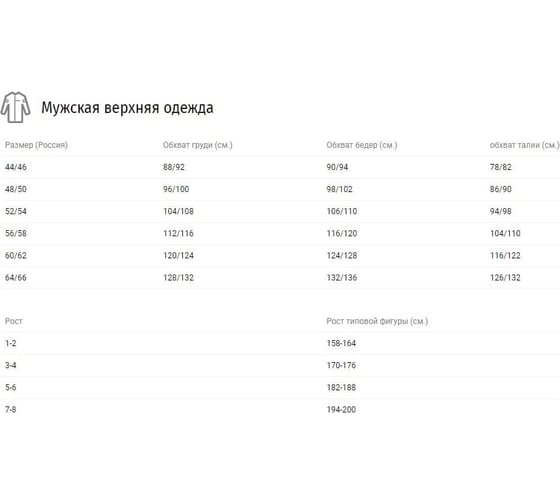Click chest value '128/132'
Image resolution: width=560 pixels, height=504 pixels.
pyautogui.click(x=179, y=278)
